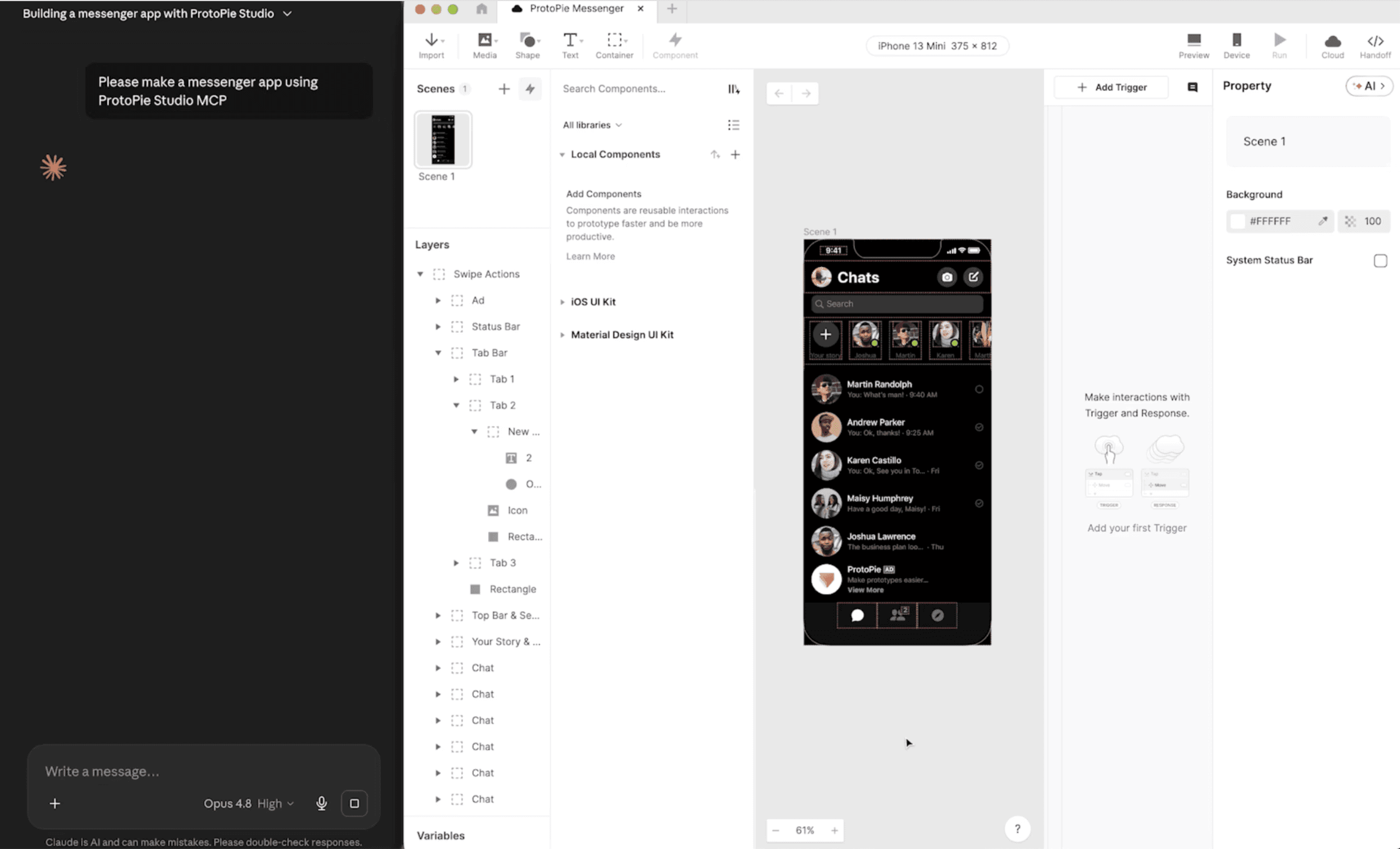Open a new tab with plus
The image size is (1400, 849).
click(672, 9)
